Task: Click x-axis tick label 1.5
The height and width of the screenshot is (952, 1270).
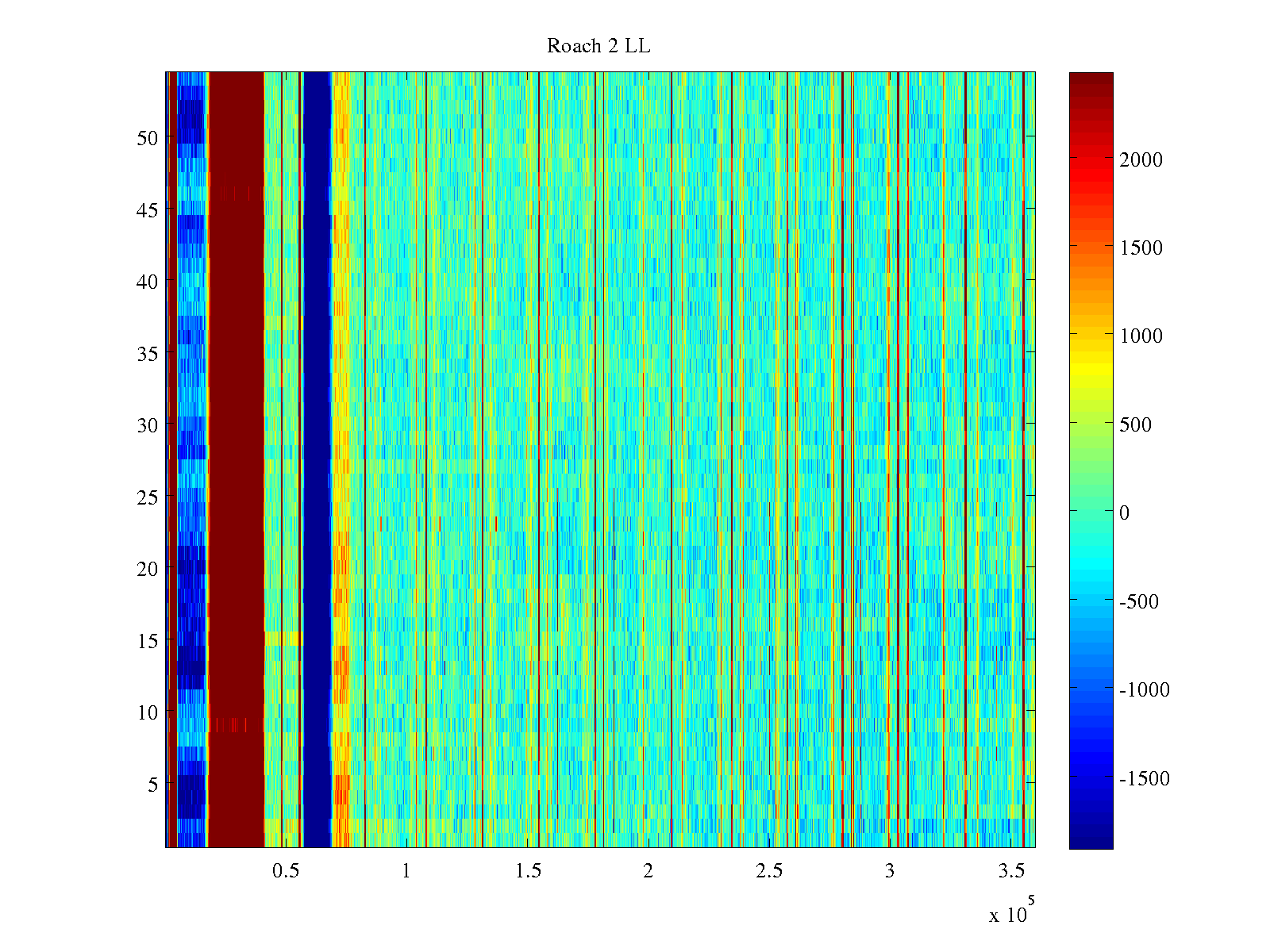Action: point(528,871)
